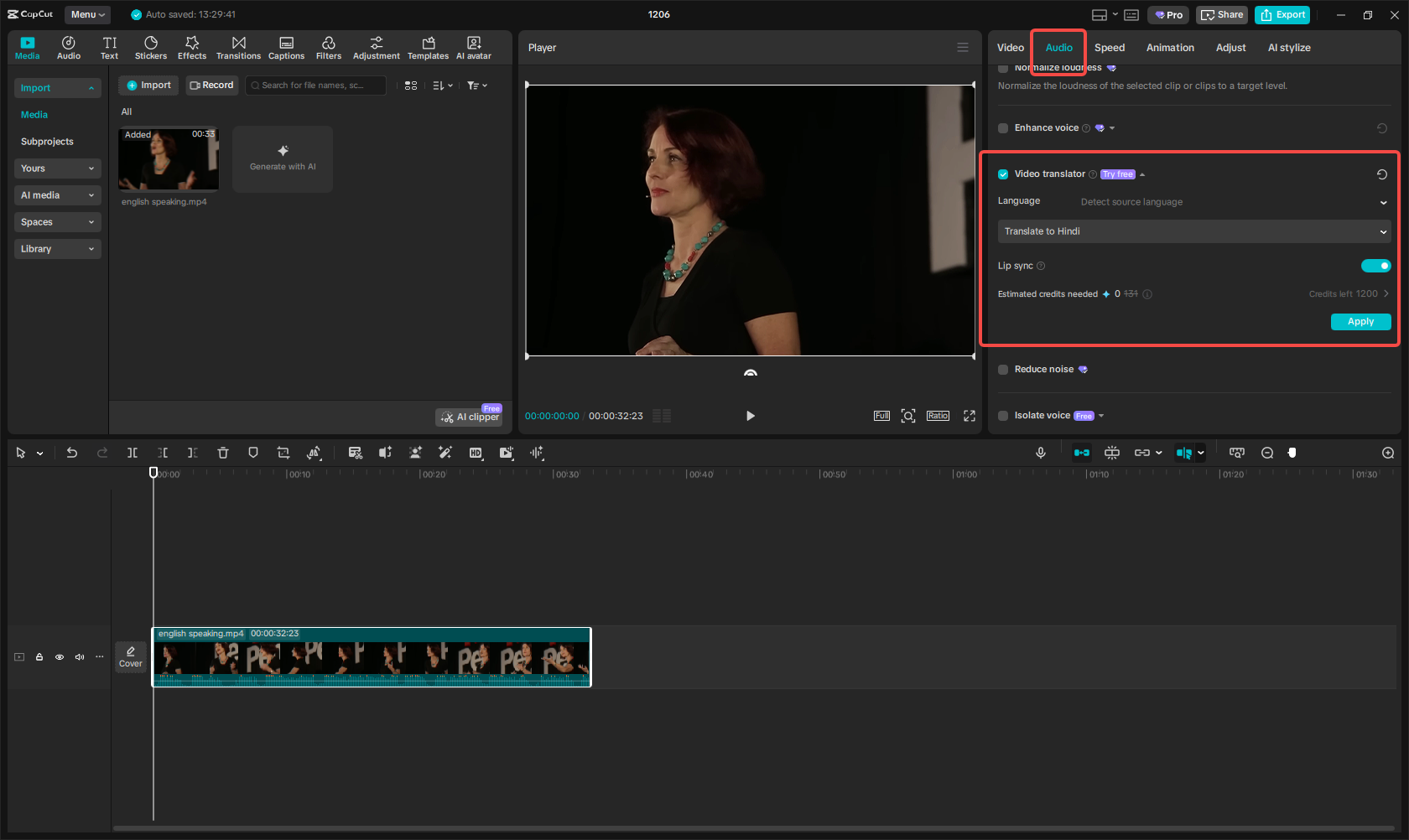Open the Translate to Hindi dropdown
This screenshot has width=1409, height=840.
1193,231
